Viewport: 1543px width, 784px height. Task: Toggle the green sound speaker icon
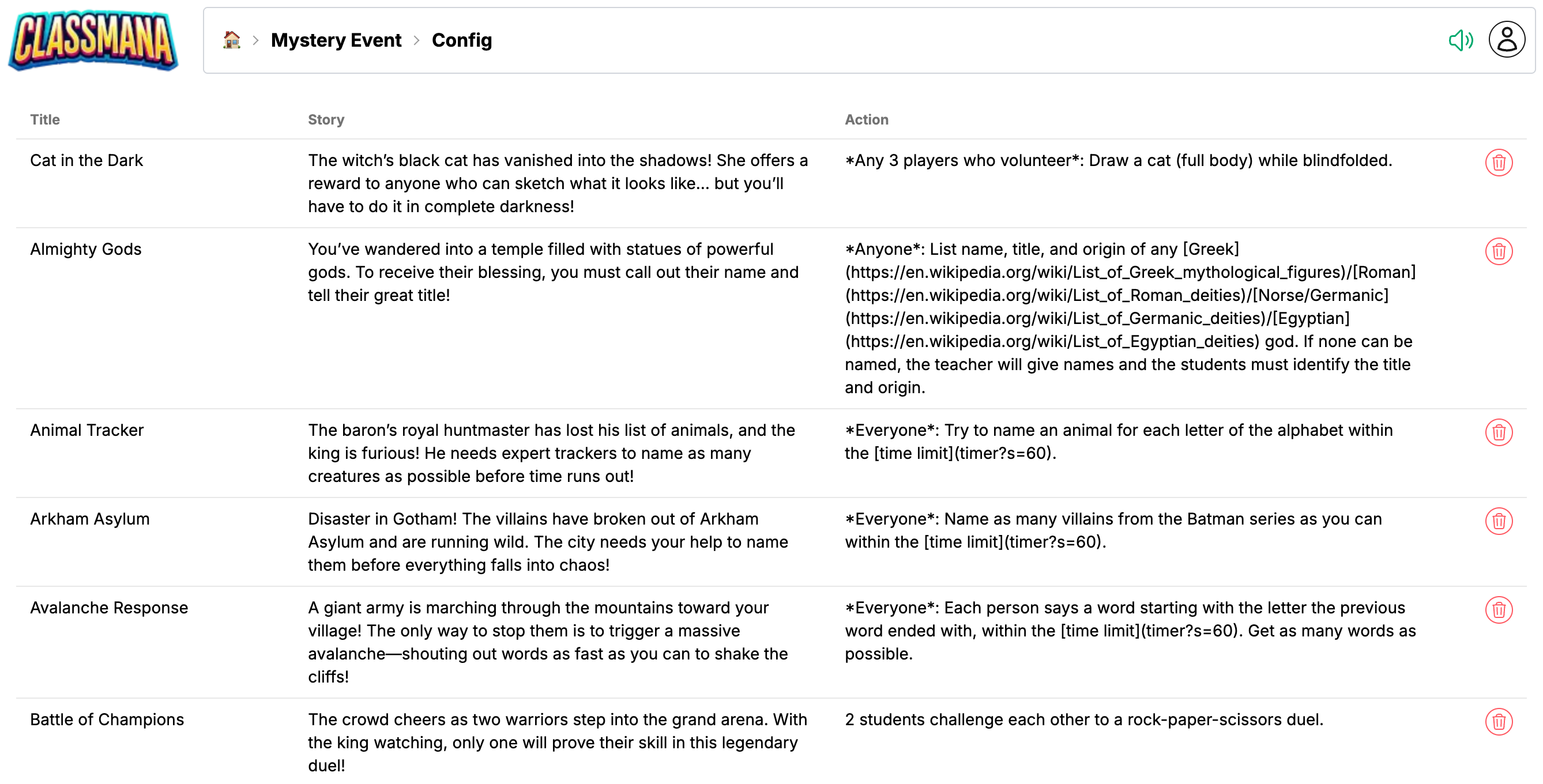[1461, 40]
